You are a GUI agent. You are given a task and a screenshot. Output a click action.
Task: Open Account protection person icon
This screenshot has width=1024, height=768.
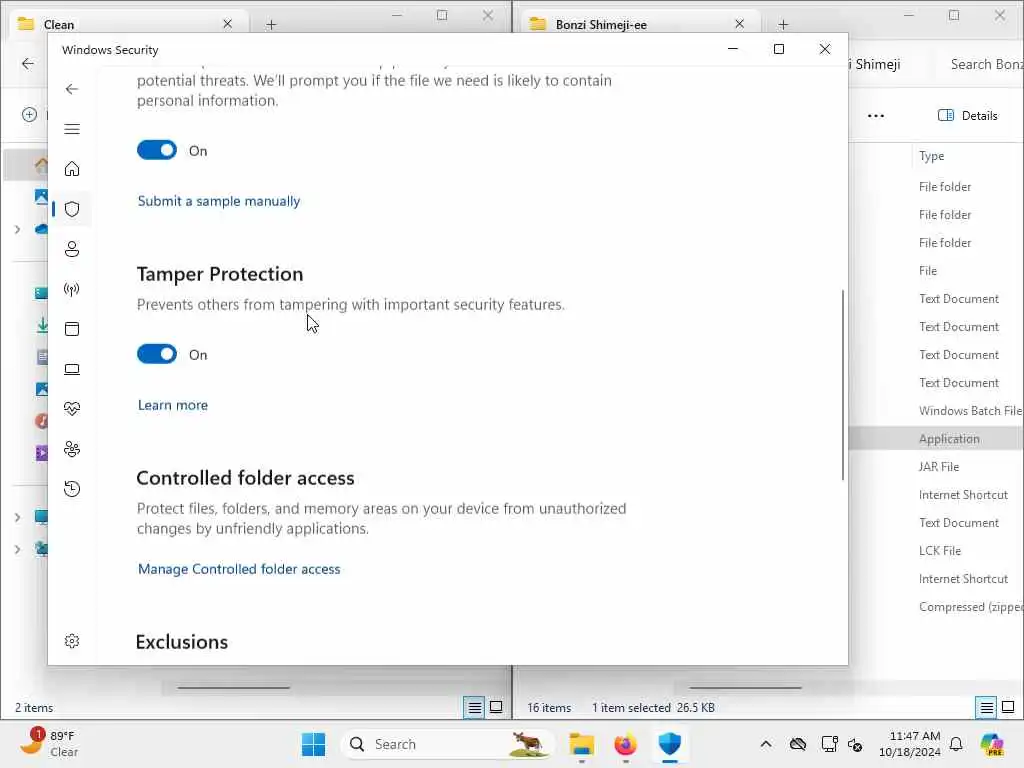click(x=72, y=249)
